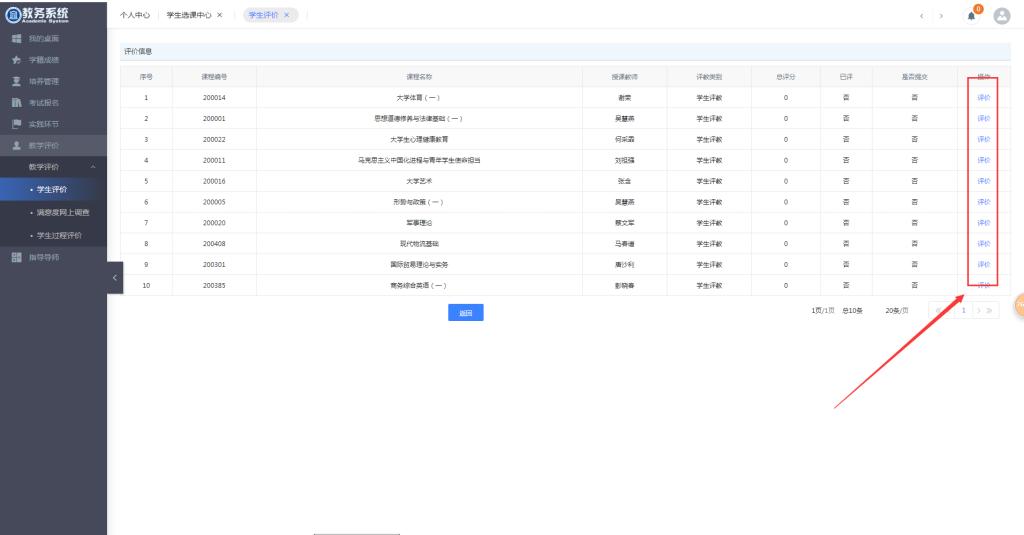Viewport: 1024px width, 535px height.
Task: Open 指导导师 sidebar icon
Action: (16, 257)
